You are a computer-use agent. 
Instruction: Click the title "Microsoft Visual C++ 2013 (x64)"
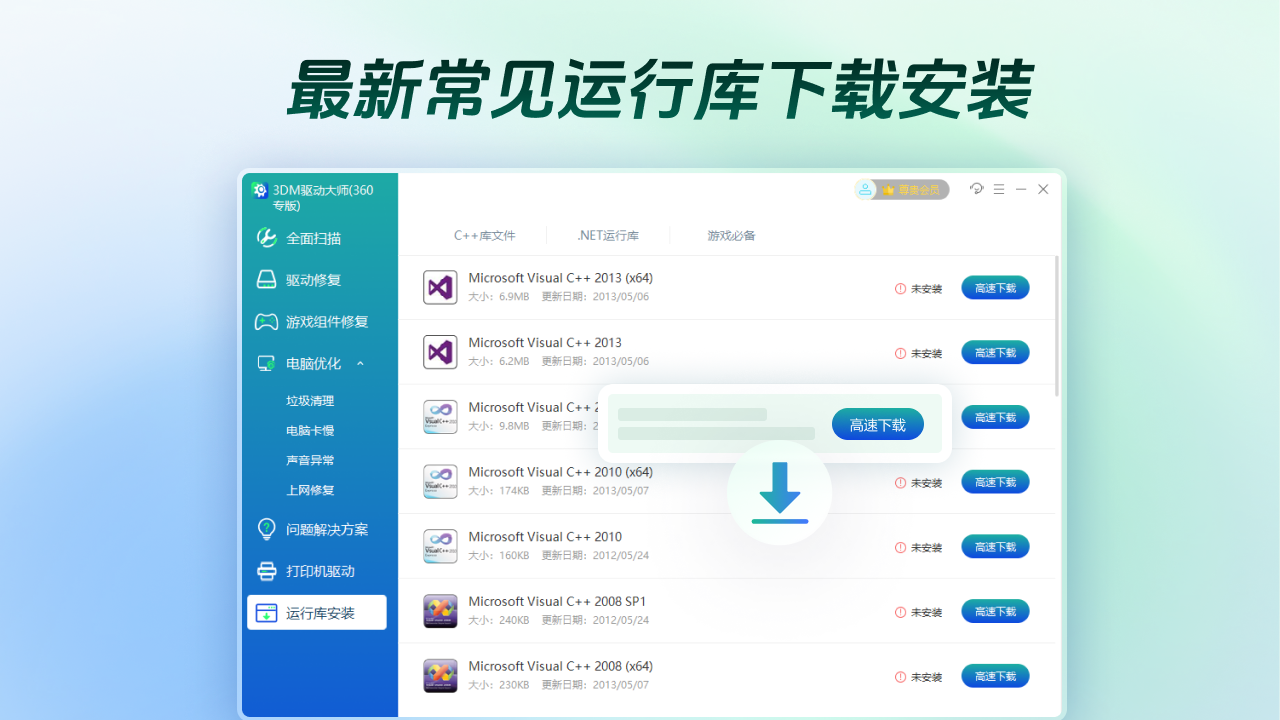pos(561,278)
